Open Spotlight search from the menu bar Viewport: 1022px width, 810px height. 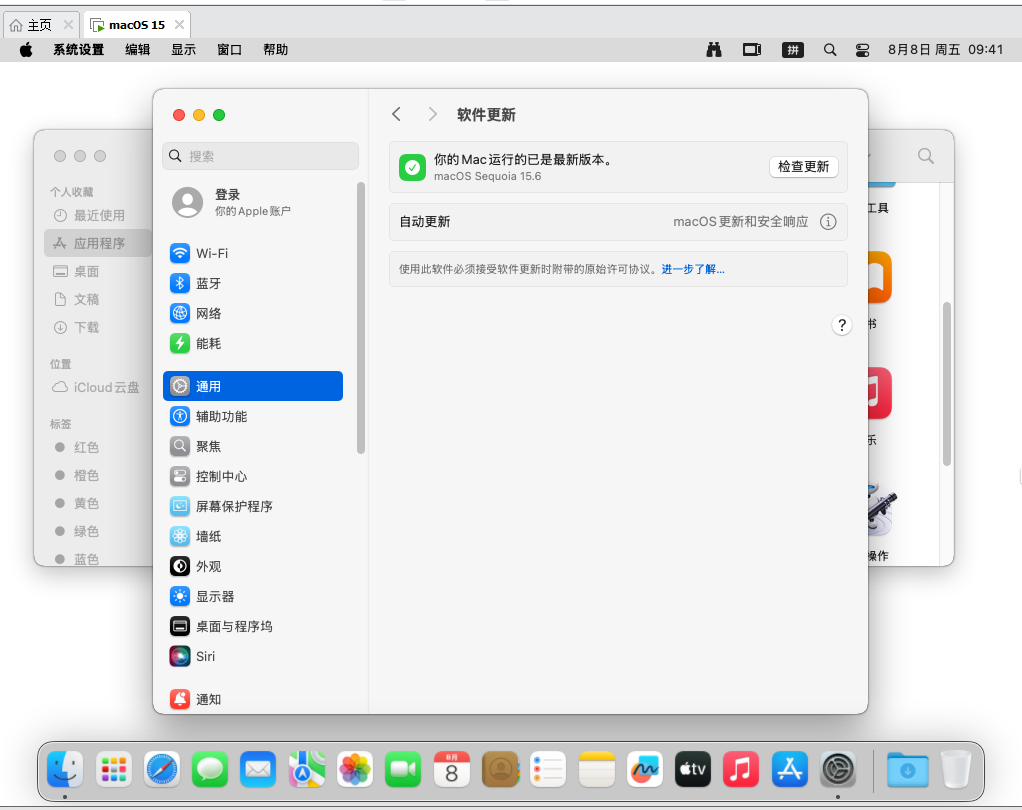(830, 49)
